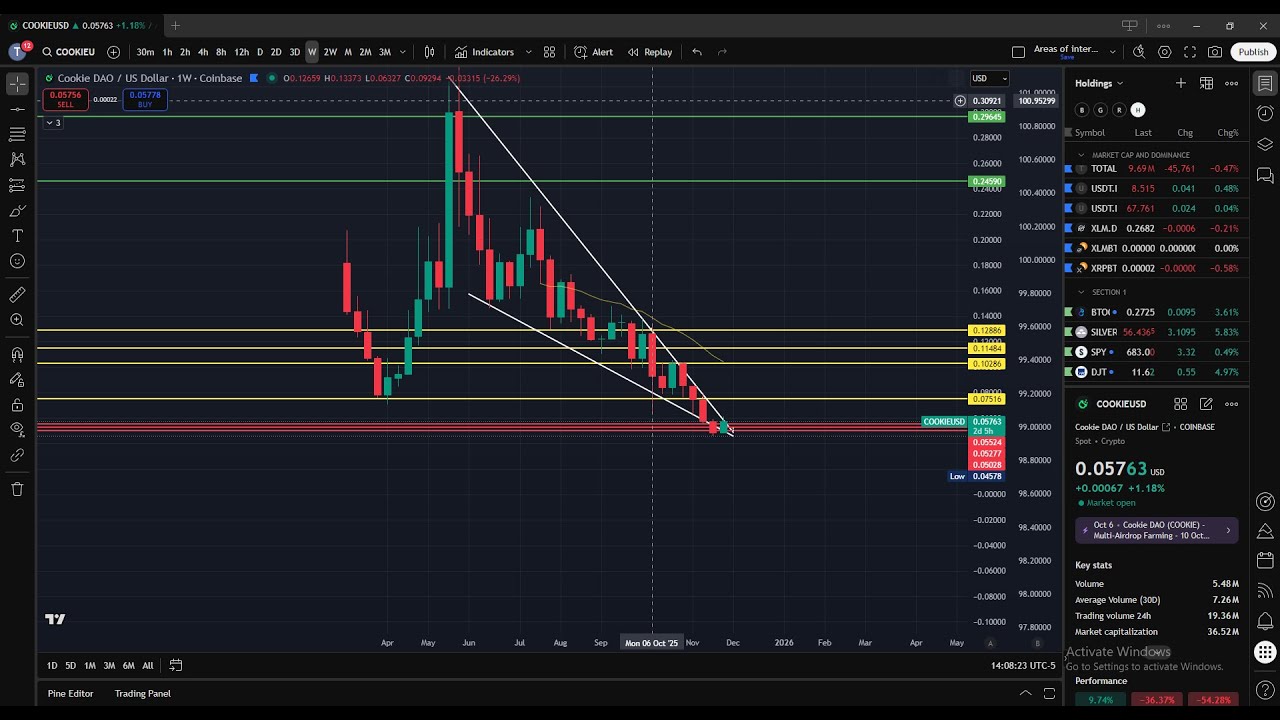Switch to the Pine Editor tab

point(70,693)
